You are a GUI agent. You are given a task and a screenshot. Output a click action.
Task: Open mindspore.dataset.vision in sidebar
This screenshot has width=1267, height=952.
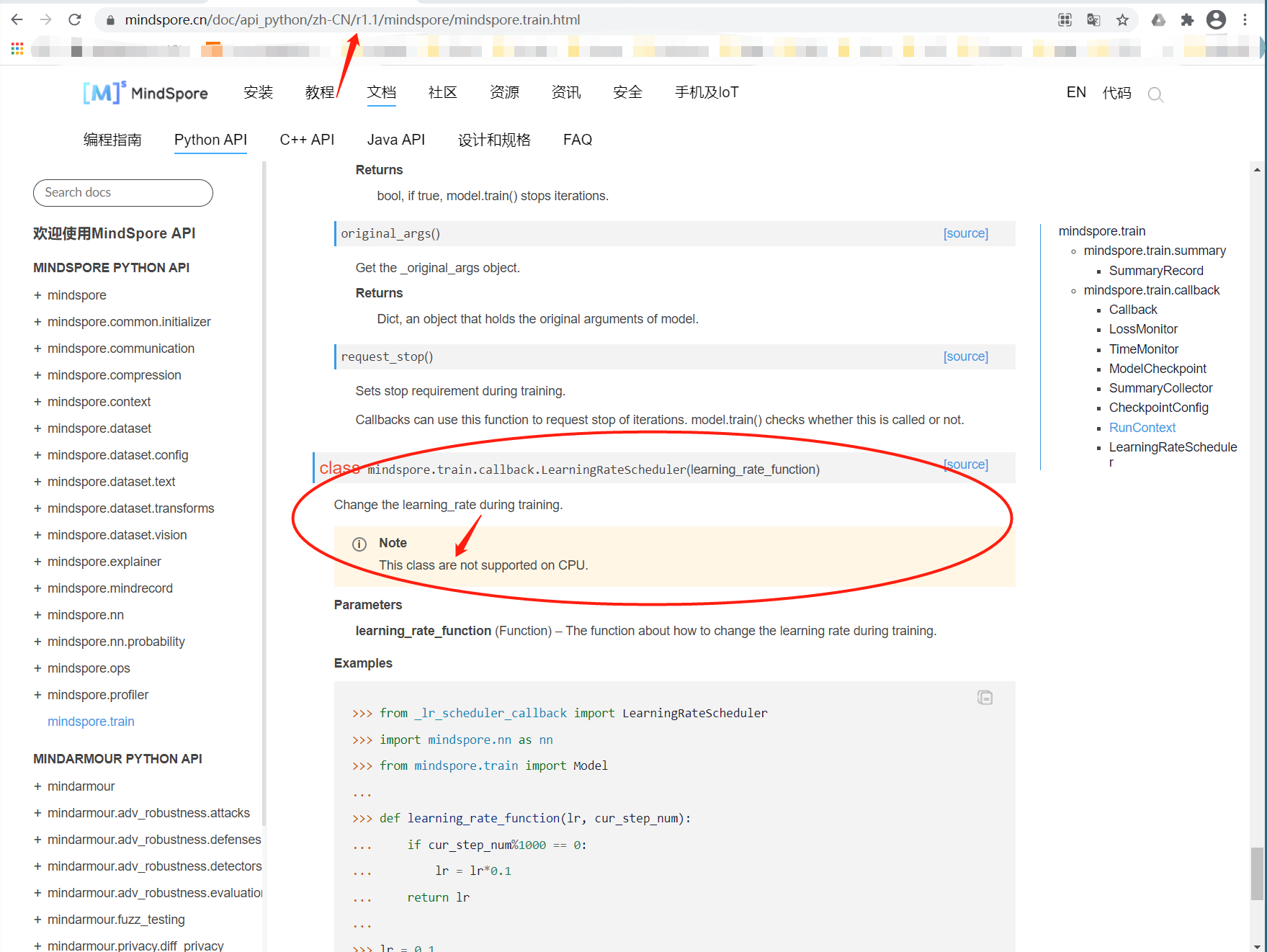pos(117,535)
